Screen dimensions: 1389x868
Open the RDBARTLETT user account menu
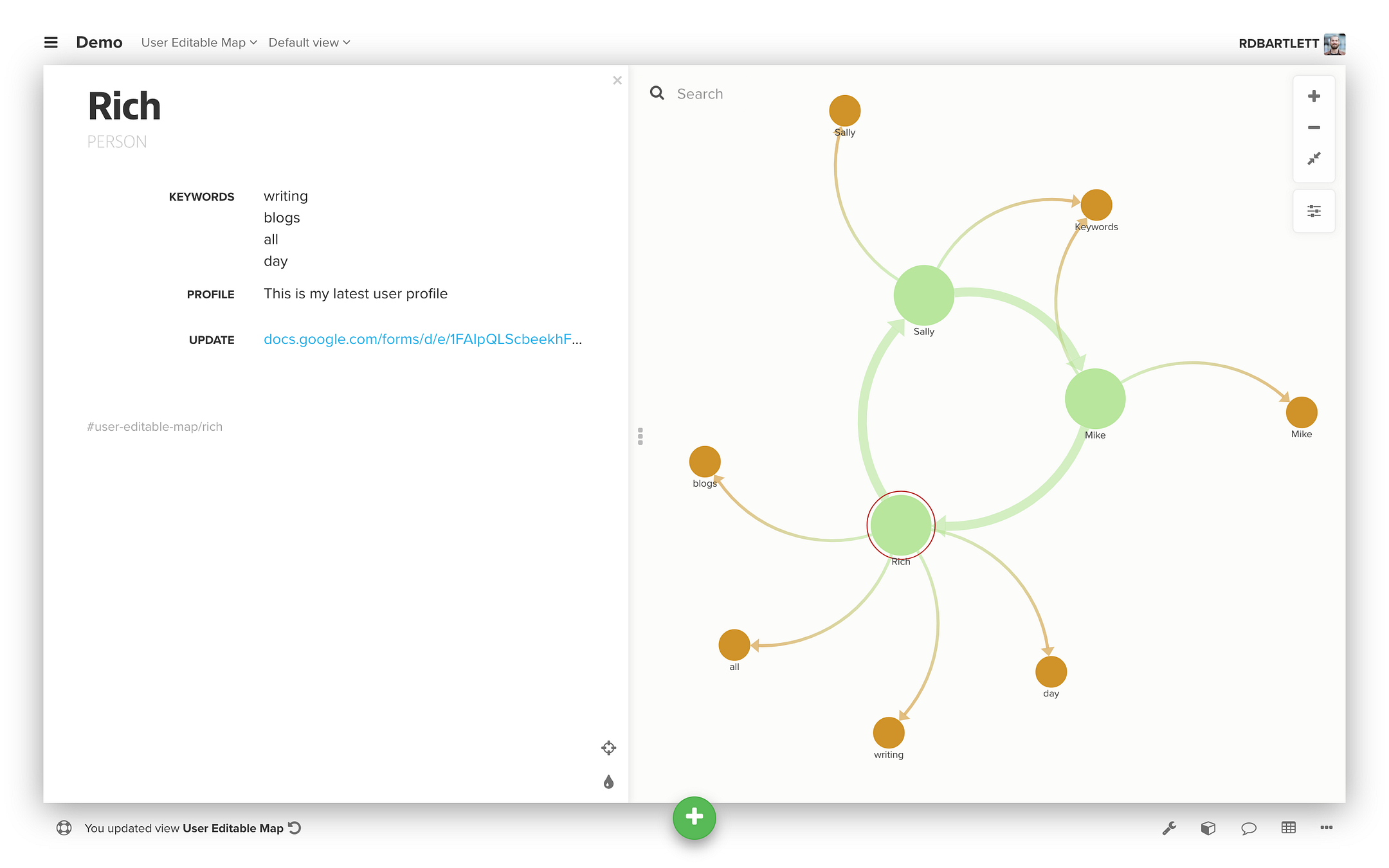(x=1291, y=44)
